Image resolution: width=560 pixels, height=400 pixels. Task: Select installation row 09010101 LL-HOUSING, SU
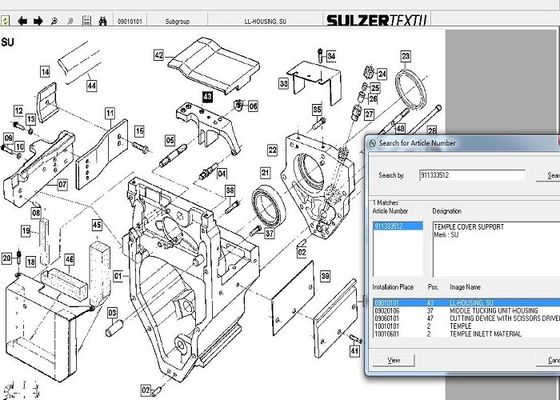click(x=466, y=303)
